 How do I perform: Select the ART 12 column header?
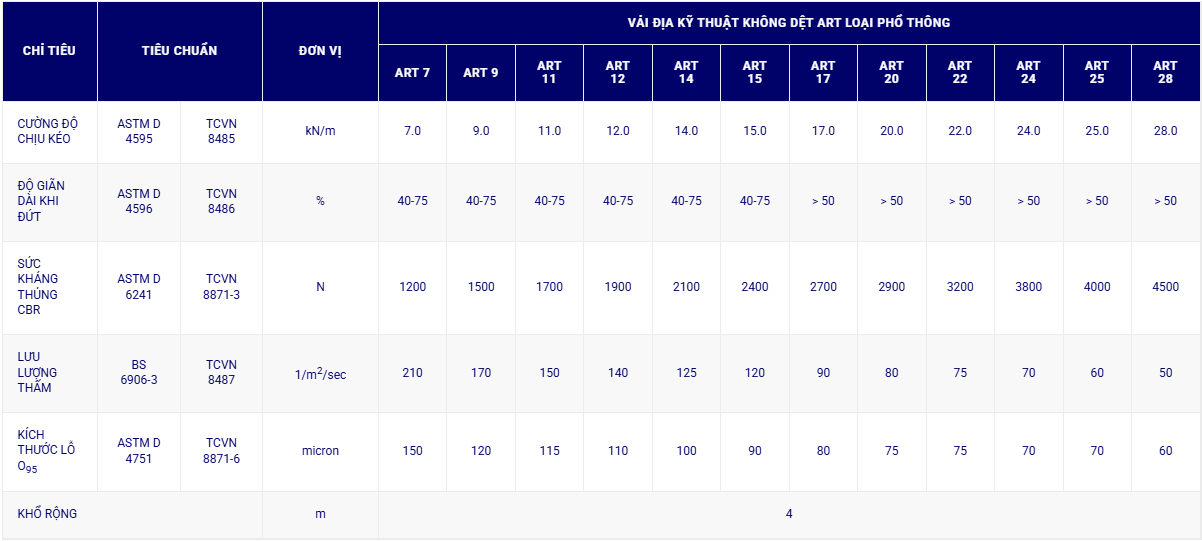(618, 72)
